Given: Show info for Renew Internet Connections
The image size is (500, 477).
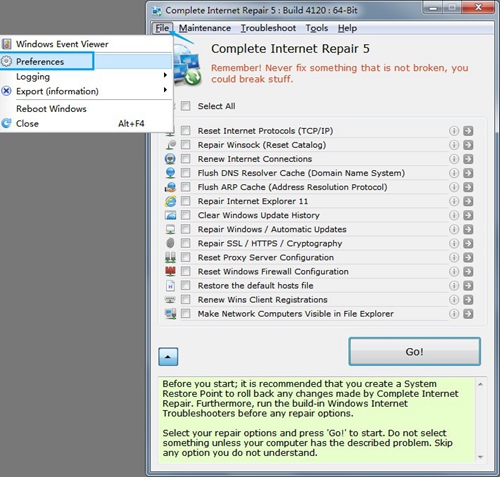Looking at the screenshot, I should pyautogui.click(x=454, y=159).
